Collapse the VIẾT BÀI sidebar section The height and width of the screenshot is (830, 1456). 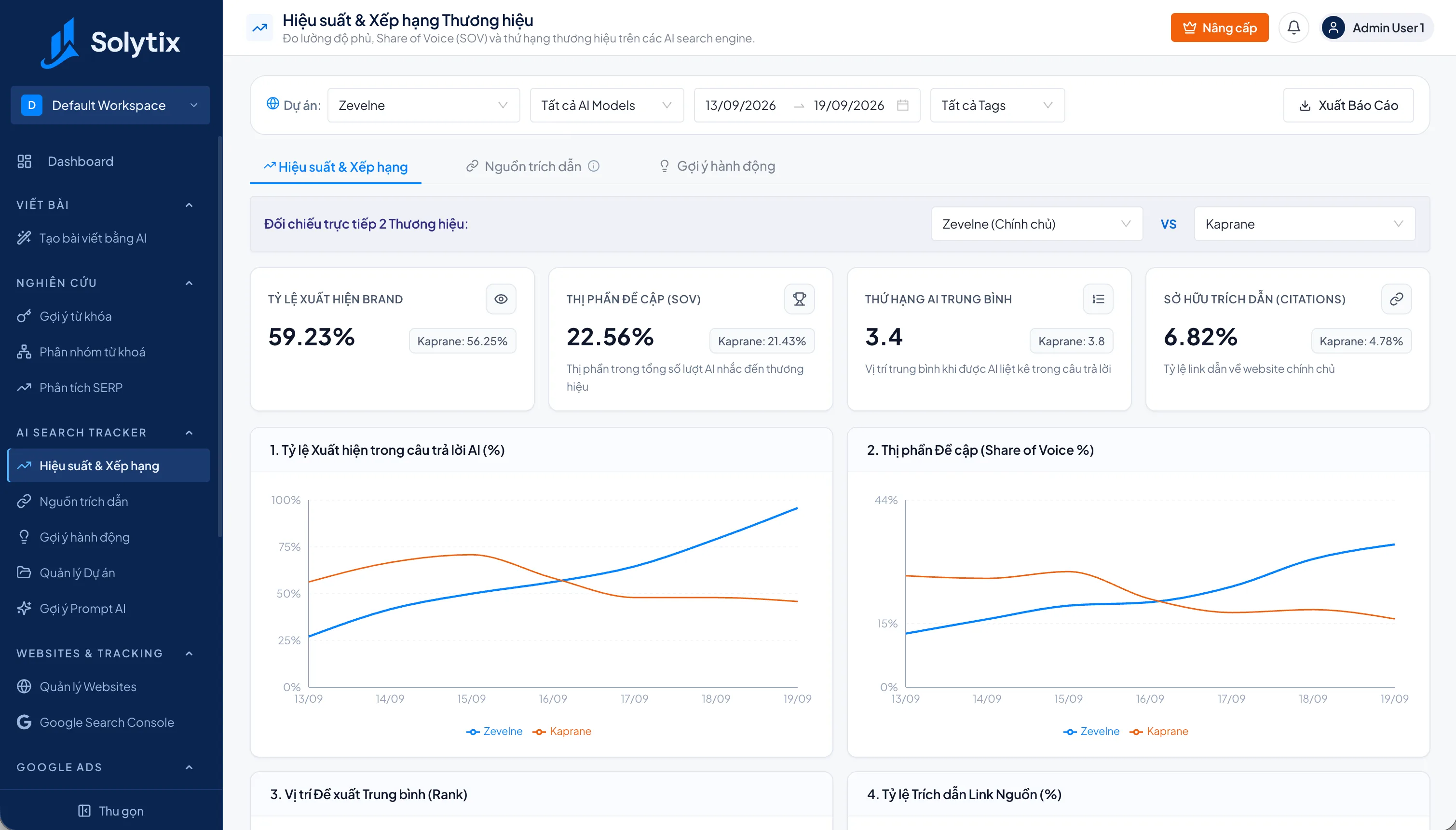point(189,204)
